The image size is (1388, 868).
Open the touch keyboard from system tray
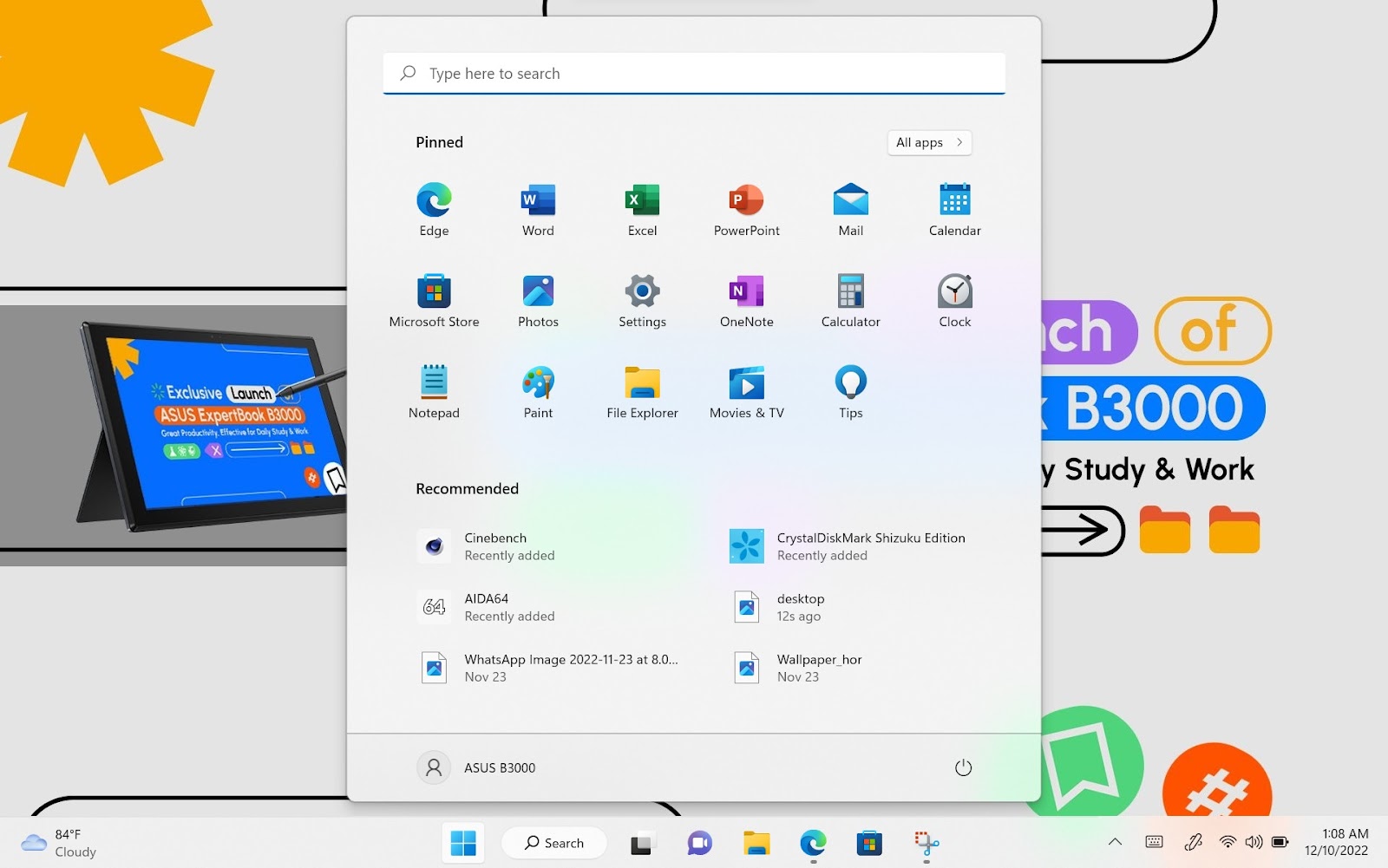(x=1154, y=842)
